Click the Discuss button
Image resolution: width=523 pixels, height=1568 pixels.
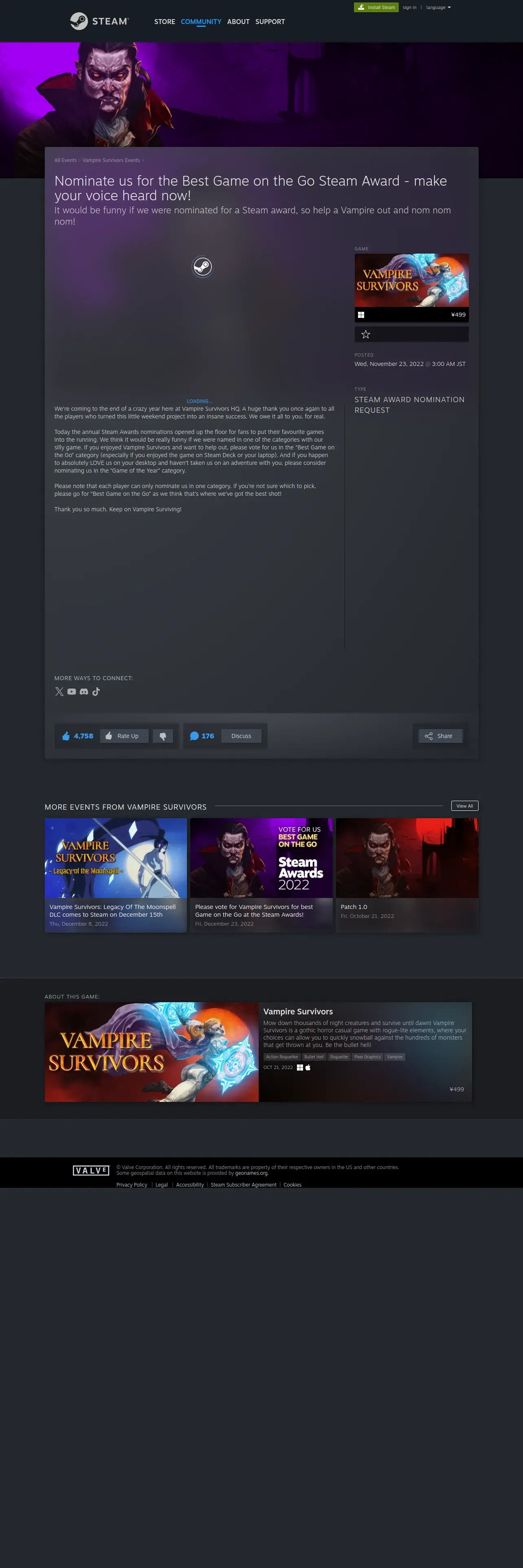click(x=241, y=736)
